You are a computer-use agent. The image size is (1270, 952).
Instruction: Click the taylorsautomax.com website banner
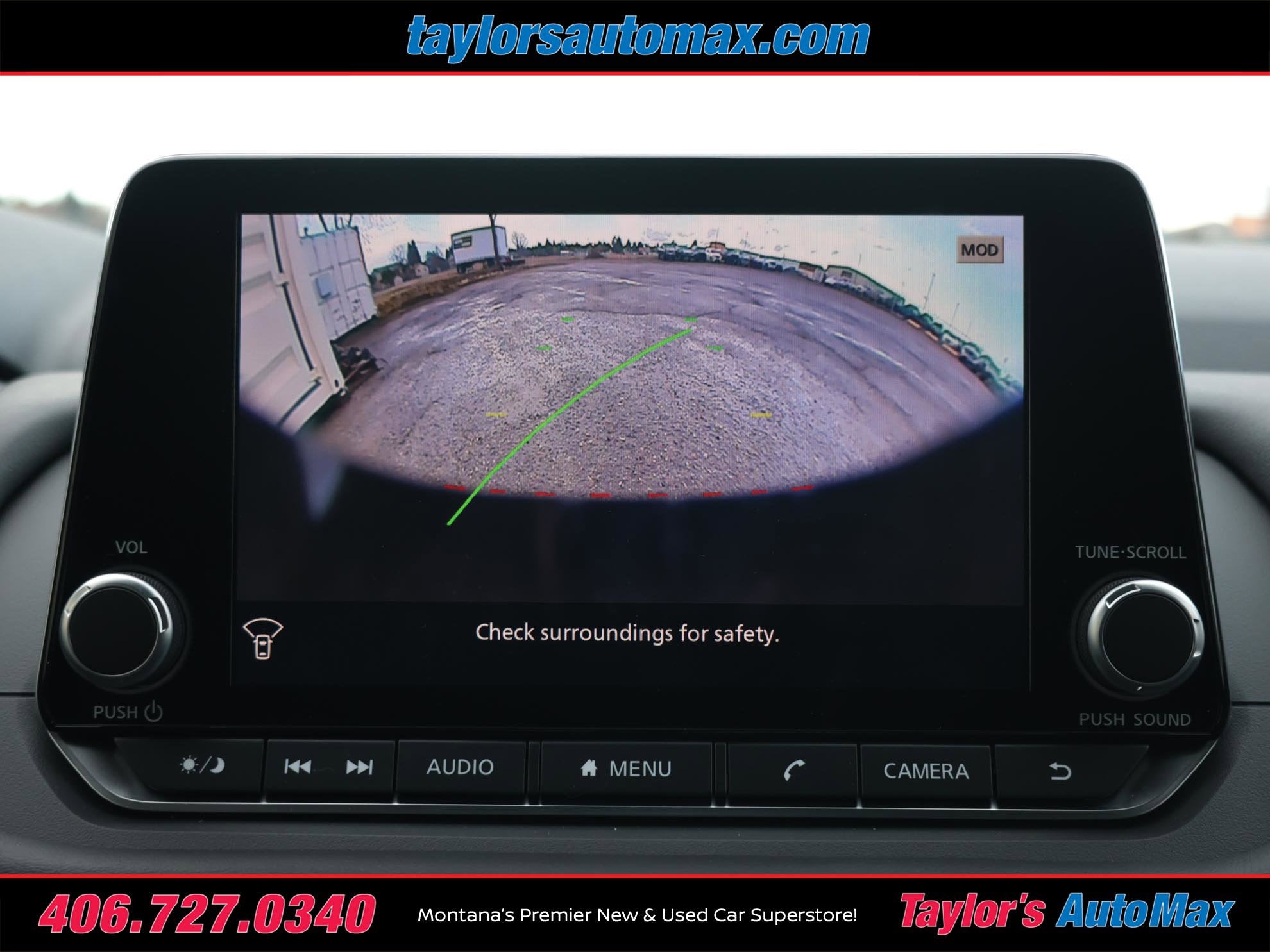pyautogui.click(x=638, y=37)
